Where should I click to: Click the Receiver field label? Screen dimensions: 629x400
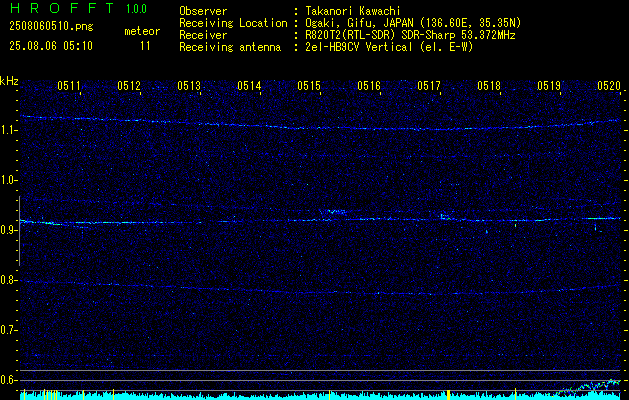point(203,35)
